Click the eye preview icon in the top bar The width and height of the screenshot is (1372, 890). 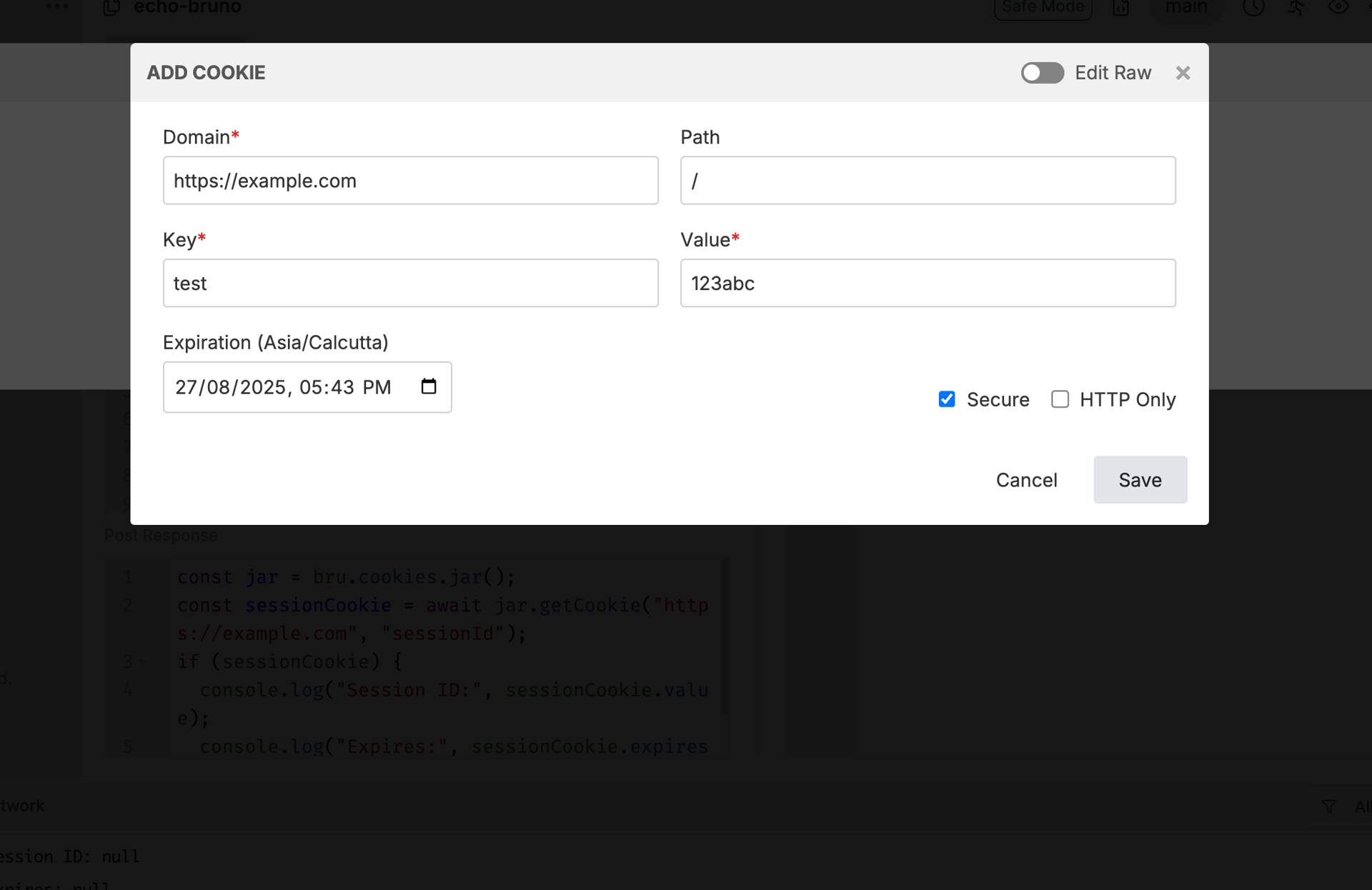tap(1338, 8)
